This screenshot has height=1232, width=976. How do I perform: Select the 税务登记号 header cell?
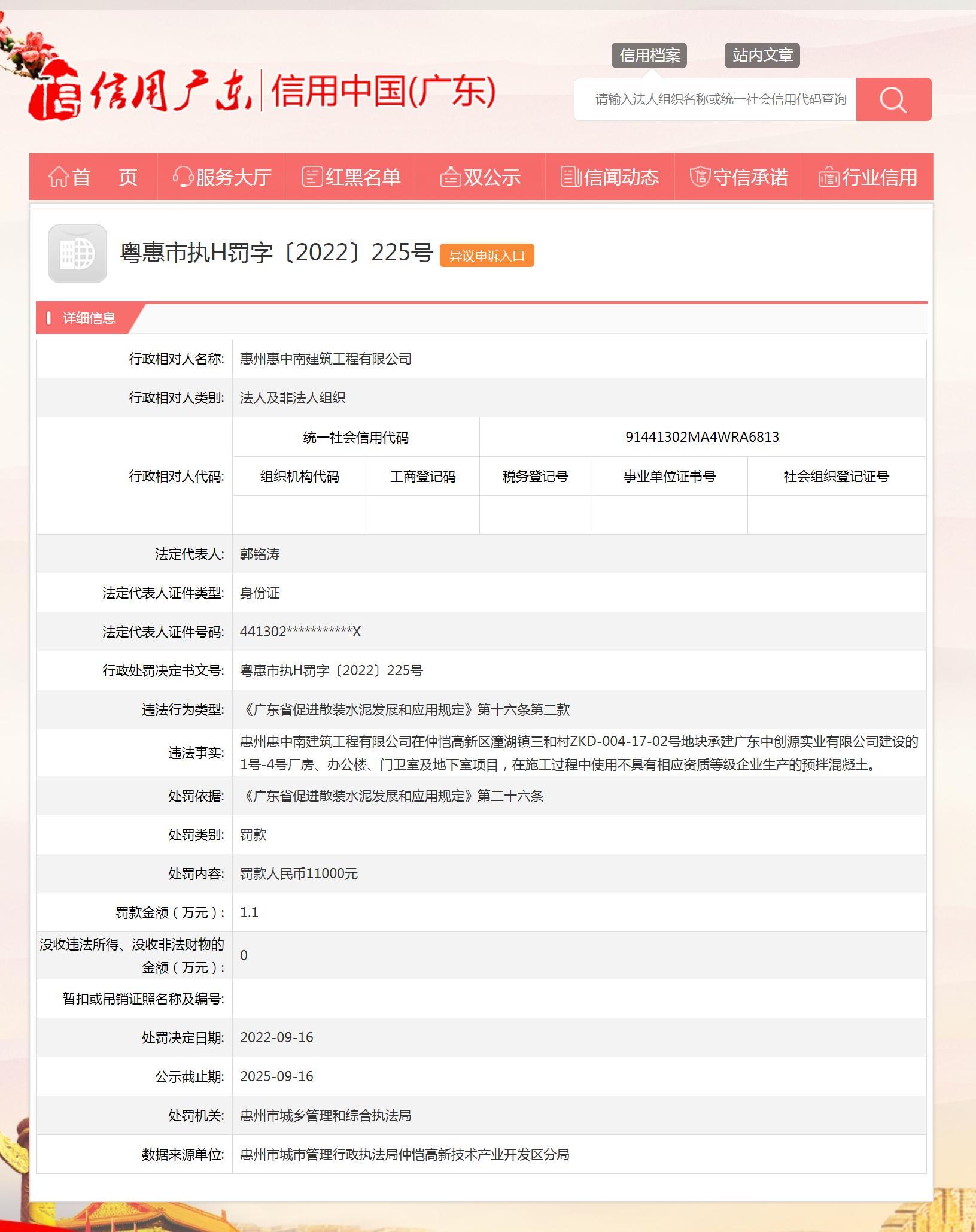pos(536,477)
